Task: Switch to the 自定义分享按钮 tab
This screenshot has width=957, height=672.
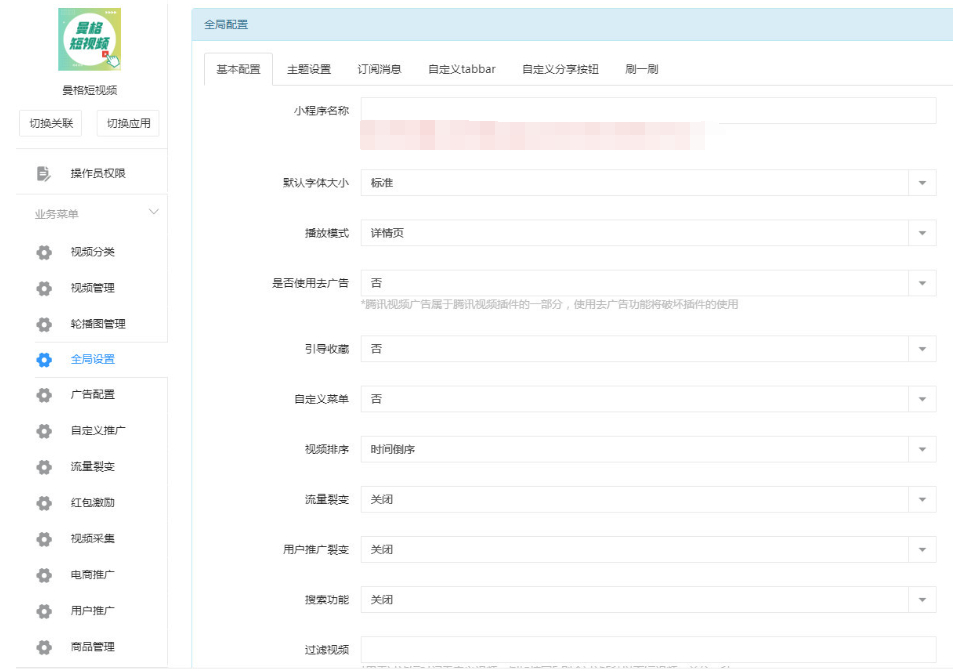Action: [x=560, y=69]
